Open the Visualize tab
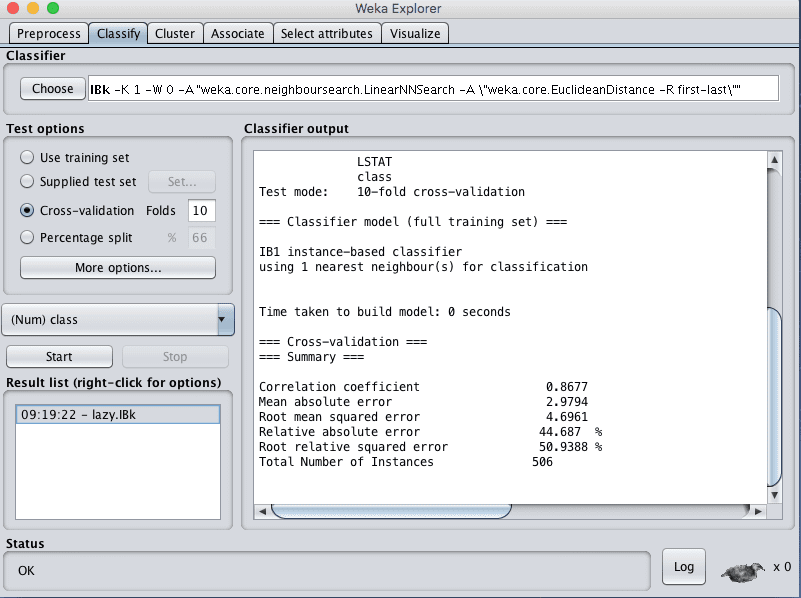Viewport: 801px width, 598px height. pyautogui.click(x=415, y=34)
